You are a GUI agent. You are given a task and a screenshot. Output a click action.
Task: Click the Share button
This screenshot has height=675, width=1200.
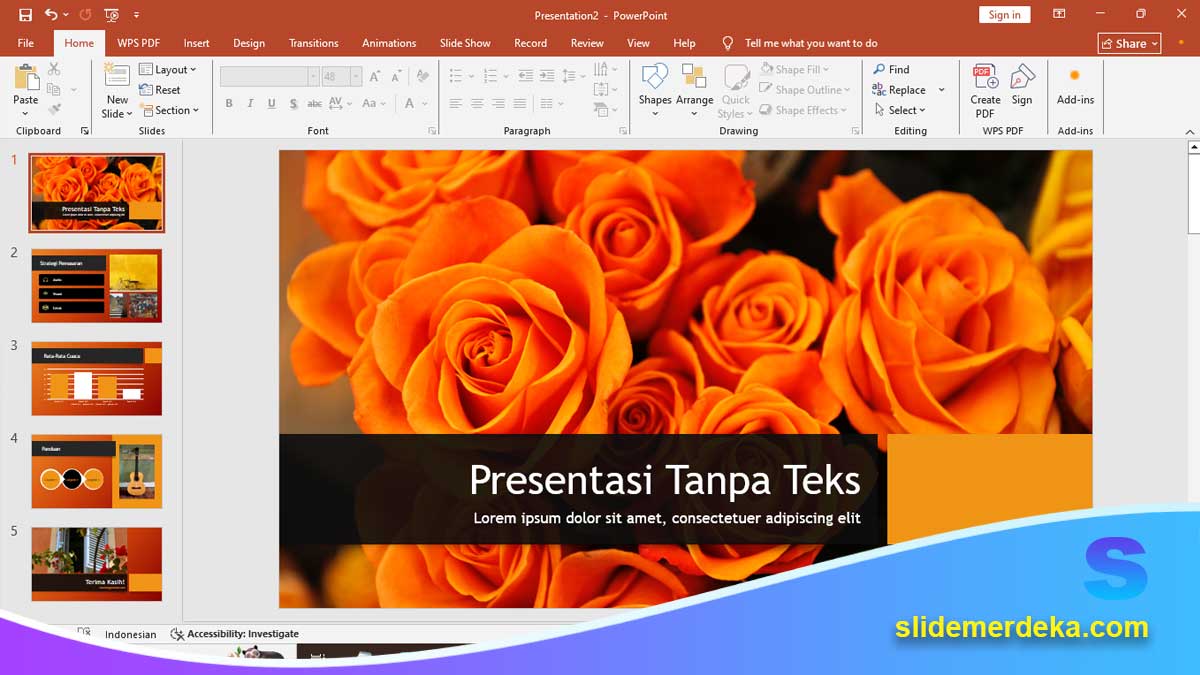coord(1129,43)
